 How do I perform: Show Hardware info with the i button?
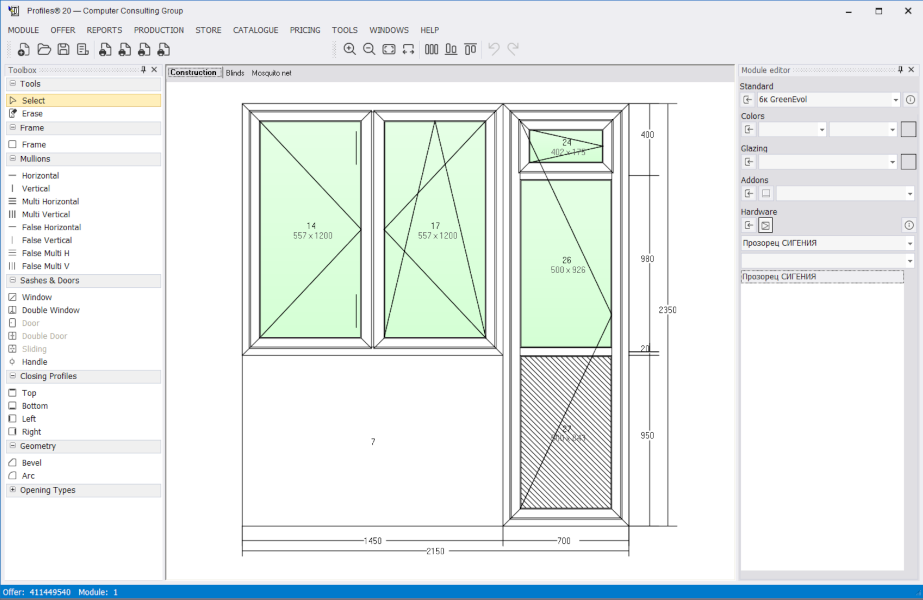[x=909, y=225]
